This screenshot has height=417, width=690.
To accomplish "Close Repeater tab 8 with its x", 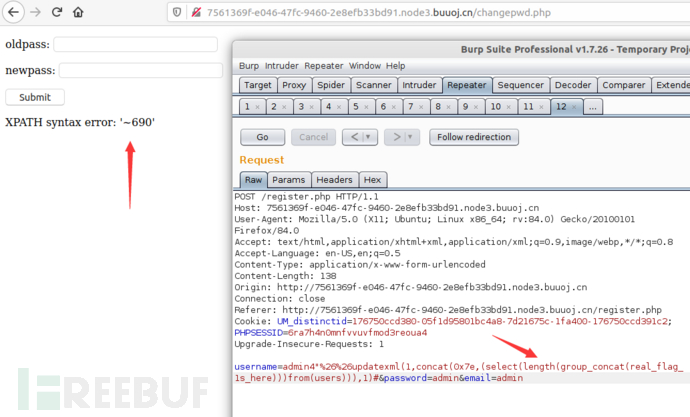I will 448,107.
